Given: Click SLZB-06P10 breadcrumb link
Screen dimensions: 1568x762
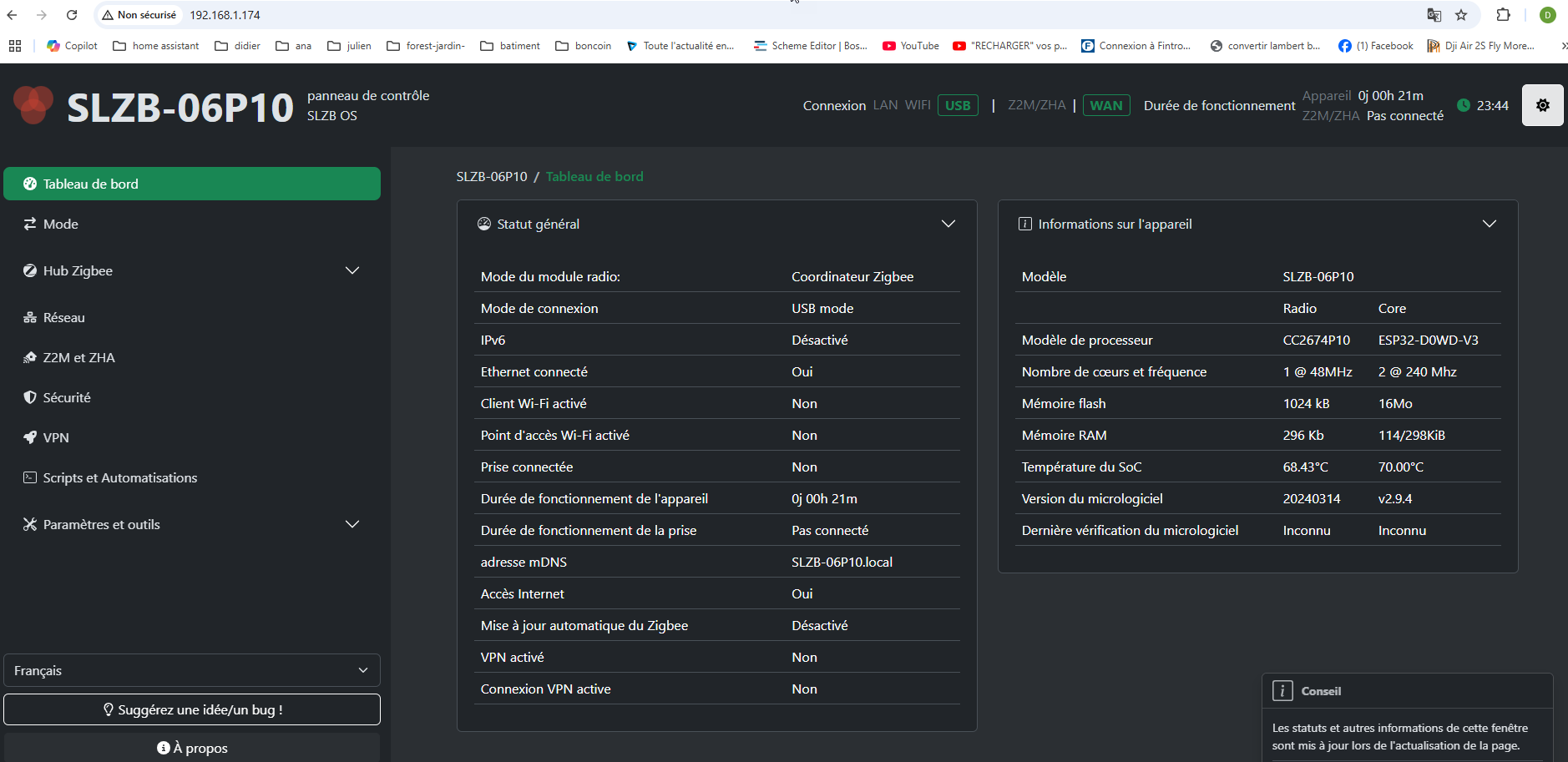Looking at the screenshot, I should (492, 176).
